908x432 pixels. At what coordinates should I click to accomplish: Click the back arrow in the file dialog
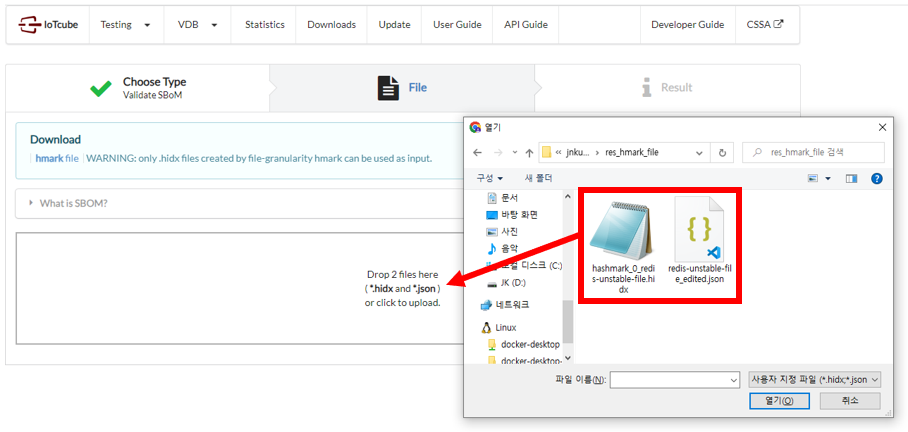tap(478, 152)
